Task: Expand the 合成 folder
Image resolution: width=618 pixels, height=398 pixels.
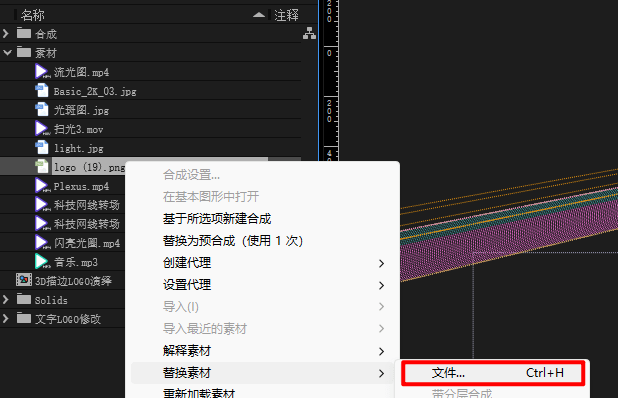Action: pyautogui.click(x=6, y=33)
